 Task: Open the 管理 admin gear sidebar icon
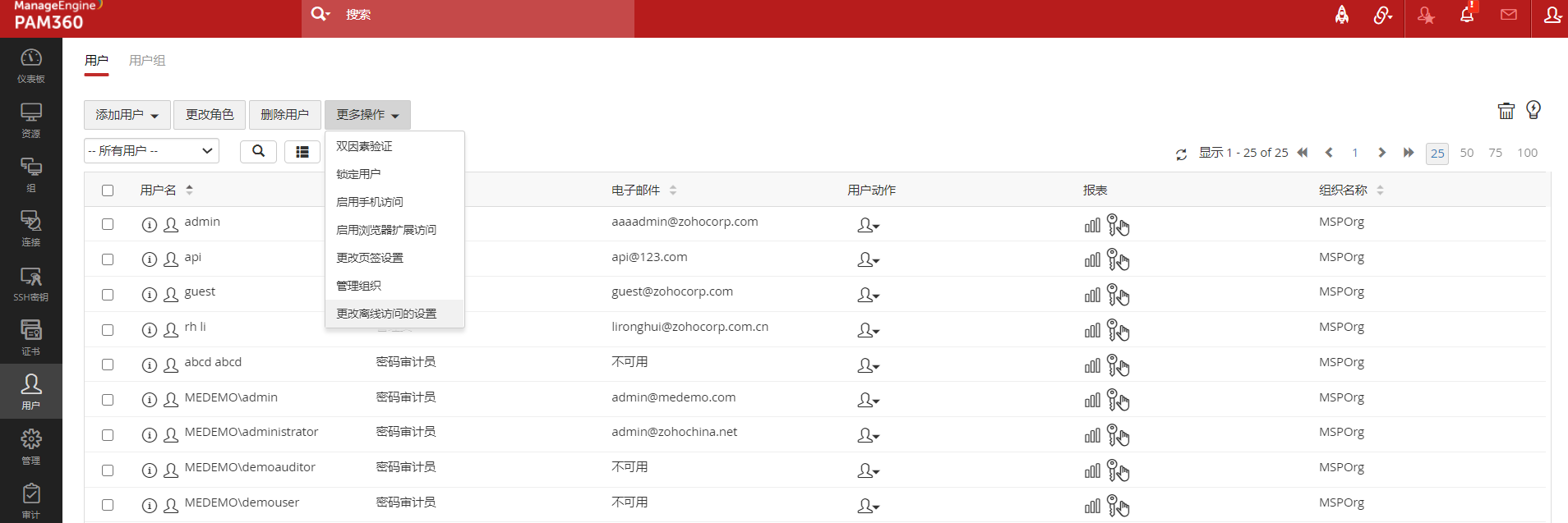tap(30, 447)
